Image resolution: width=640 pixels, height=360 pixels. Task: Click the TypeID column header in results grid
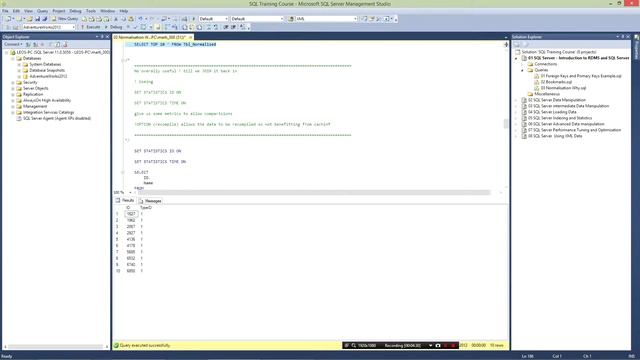pyautogui.click(x=146, y=207)
